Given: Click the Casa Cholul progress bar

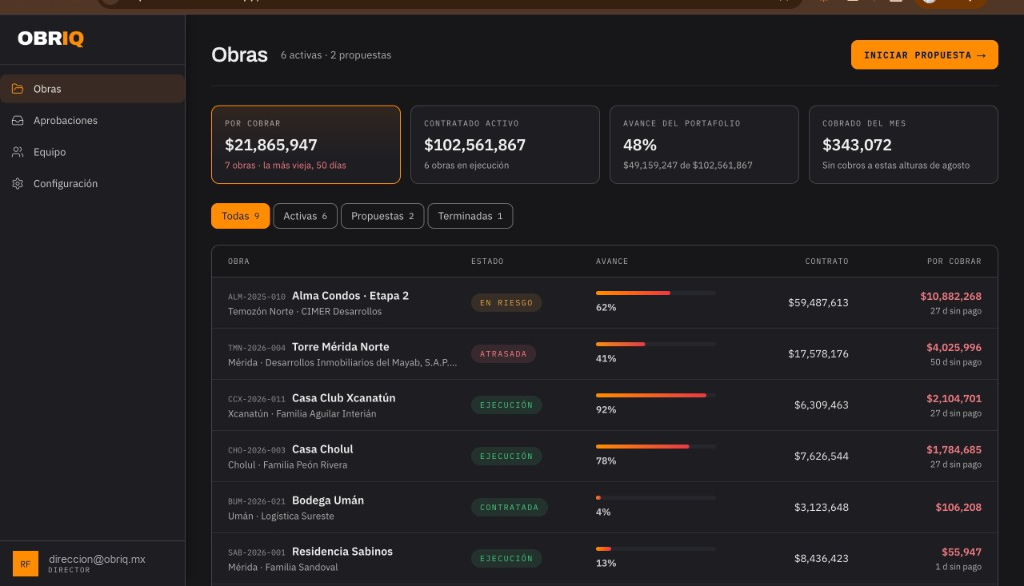Looking at the screenshot, I should pyautogui.click(x=656, y=446).
